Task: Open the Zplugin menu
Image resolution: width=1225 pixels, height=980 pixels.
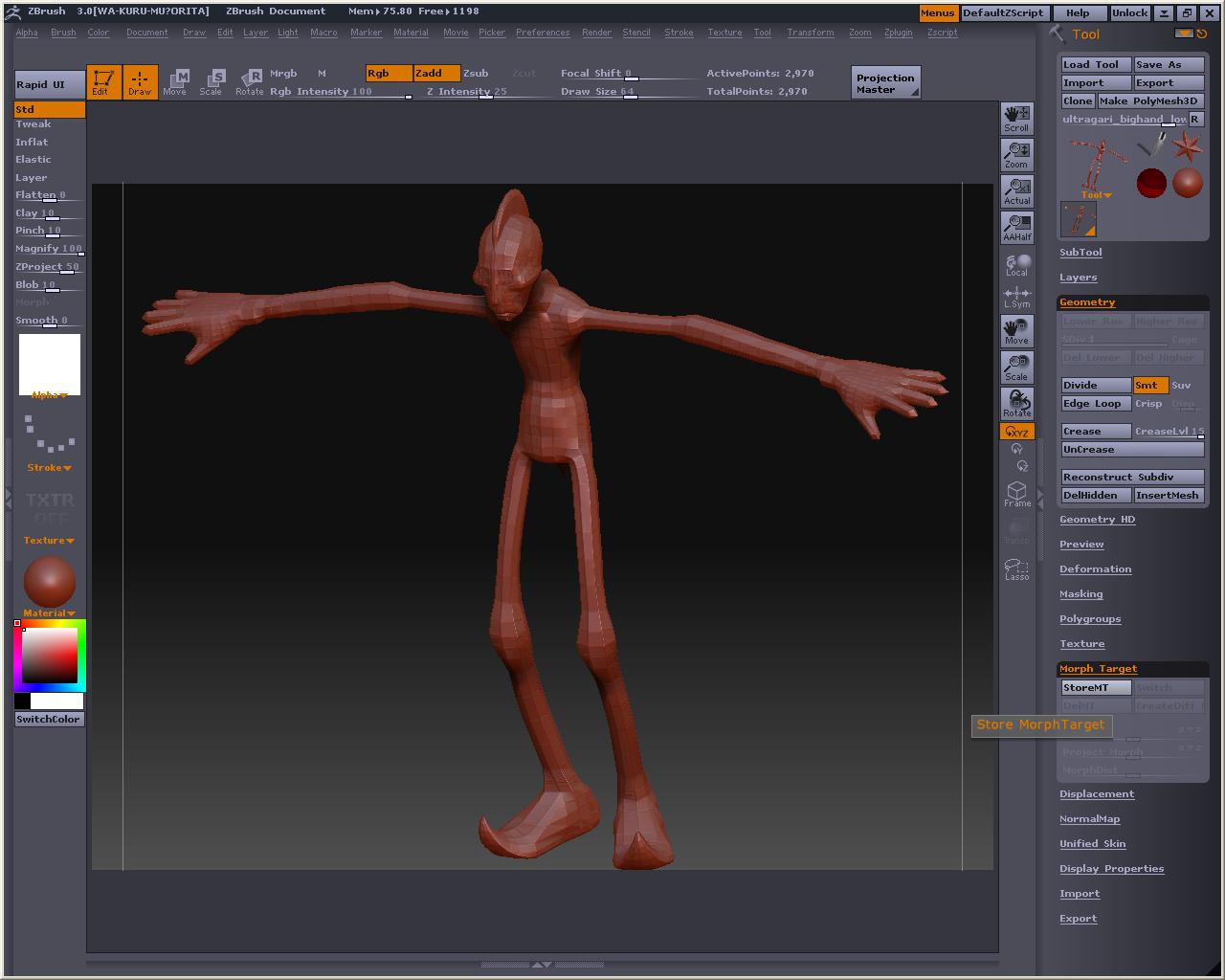Action: coord(898,33)
